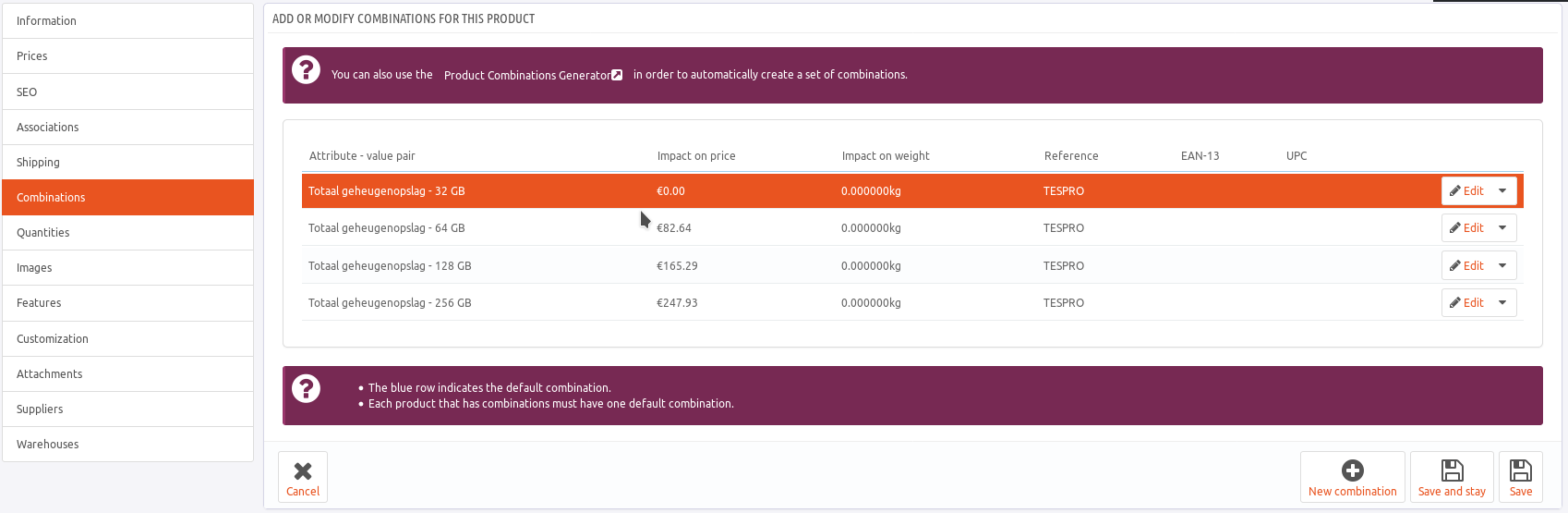Screen dimensions: 1568x513
Task: Click the question mark help icon in top banner
Action: [306, 70]
